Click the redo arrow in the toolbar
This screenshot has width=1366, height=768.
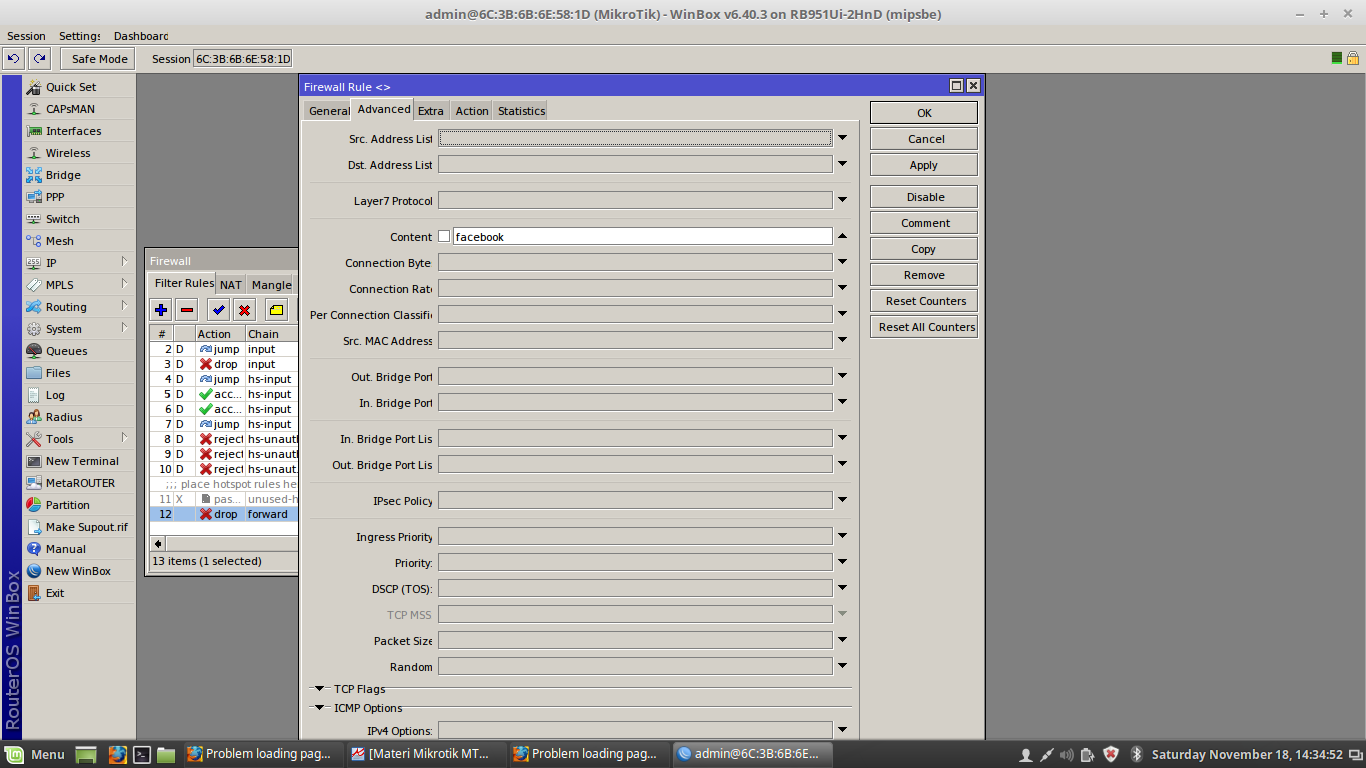39,59
